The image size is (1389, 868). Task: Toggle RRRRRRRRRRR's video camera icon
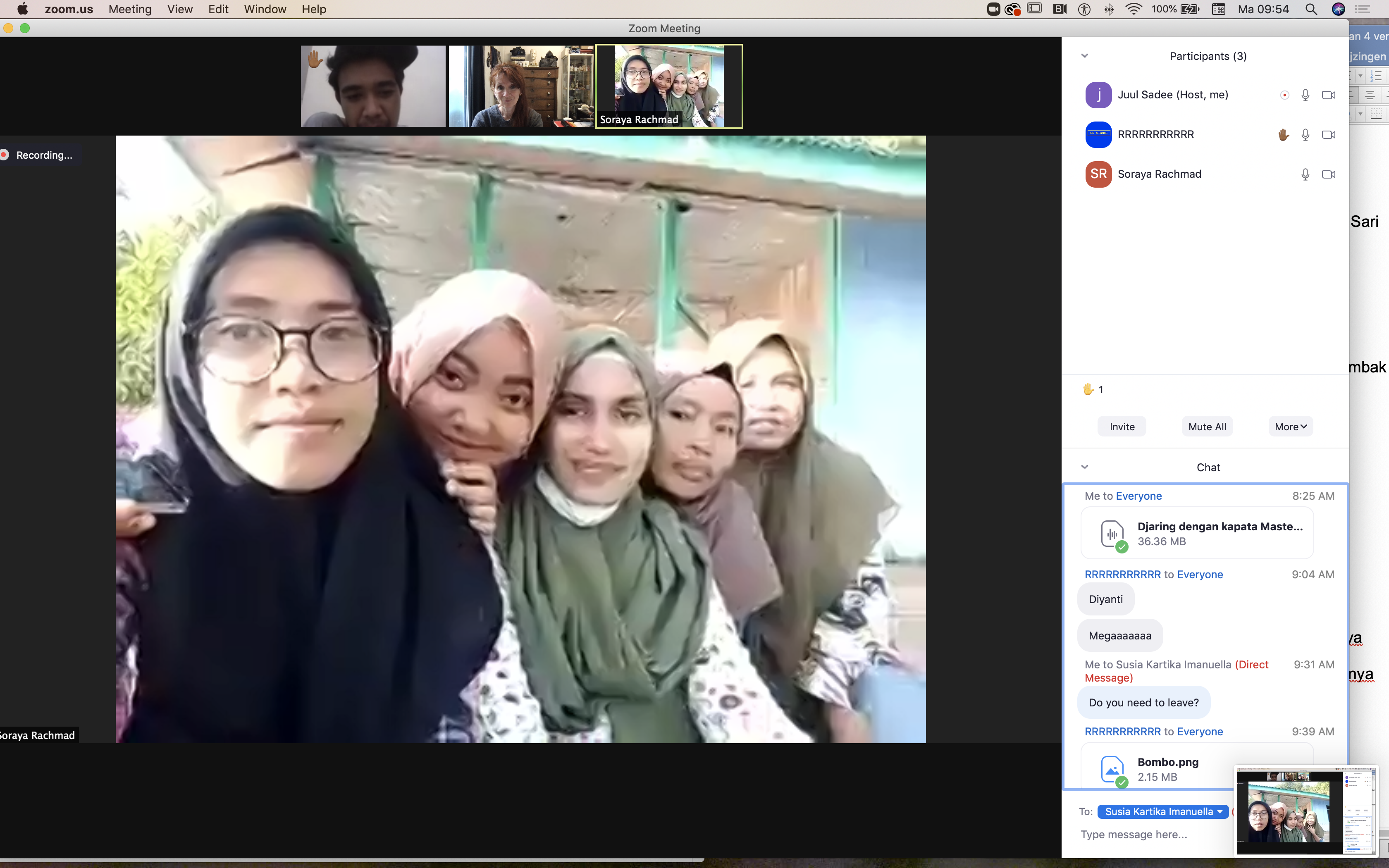tap(1328, 135)
